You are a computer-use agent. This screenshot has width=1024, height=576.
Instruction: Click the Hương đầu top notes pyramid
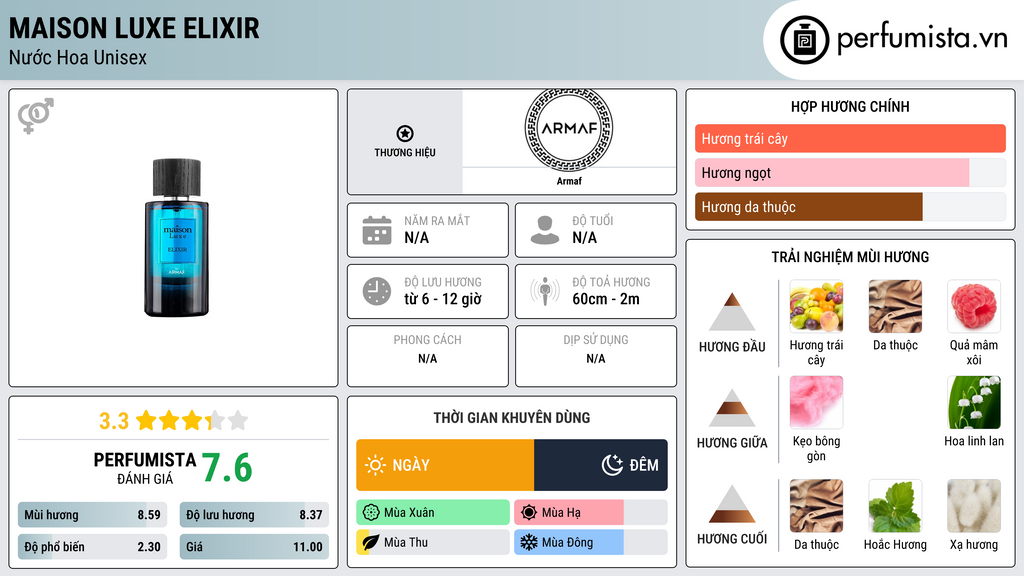[732, 312]
